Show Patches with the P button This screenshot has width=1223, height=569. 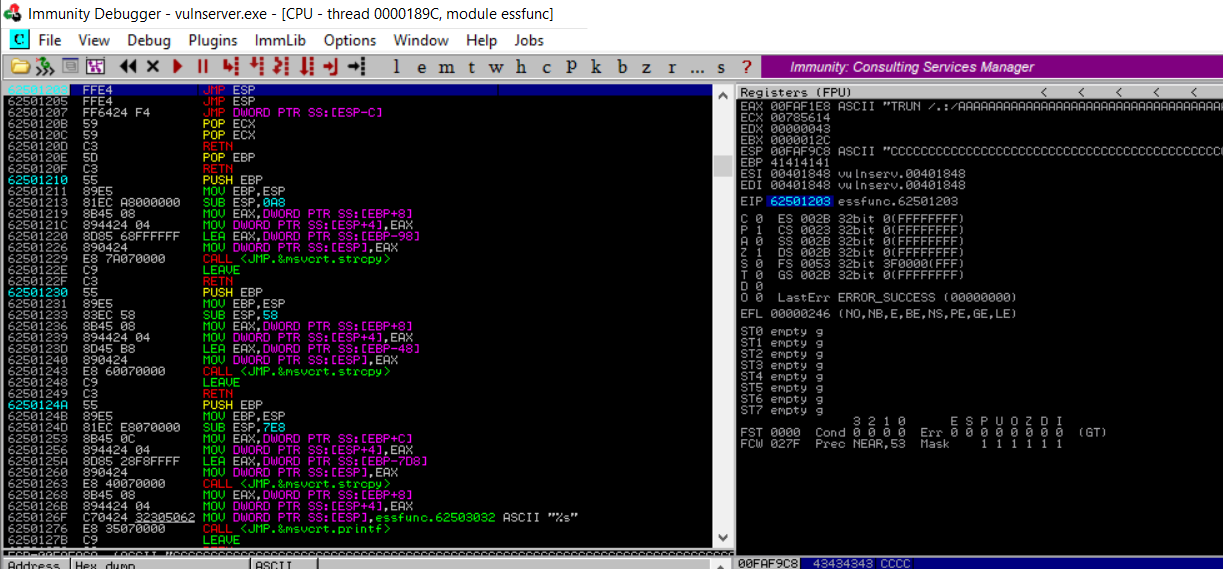(571, 67)
